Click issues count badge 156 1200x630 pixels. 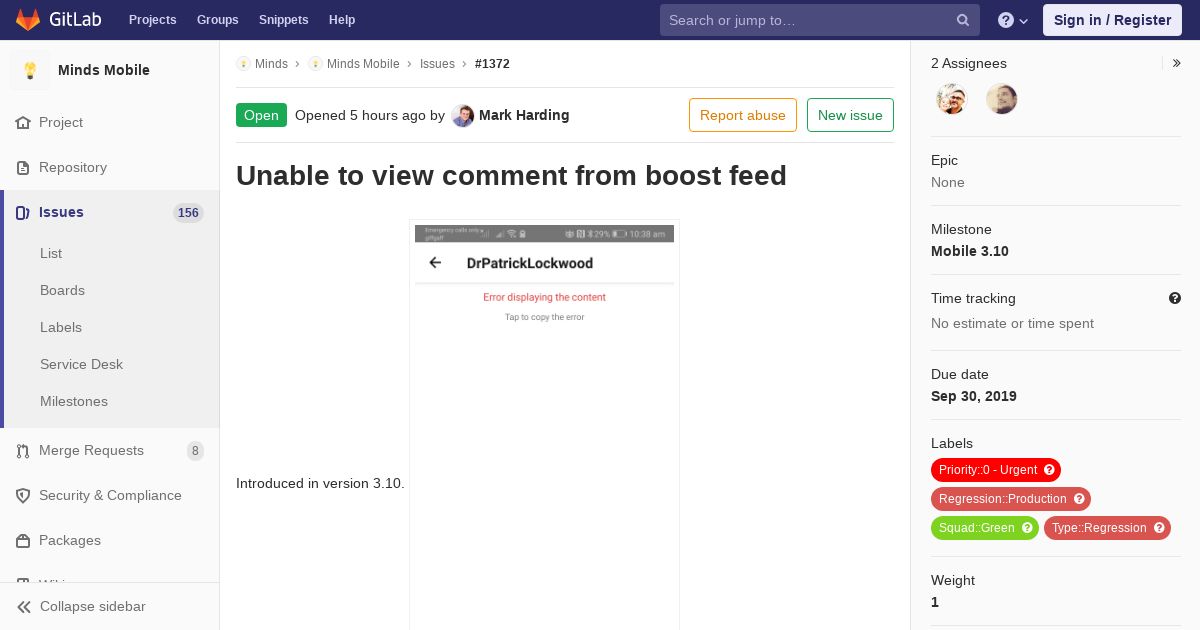point(188,213)
